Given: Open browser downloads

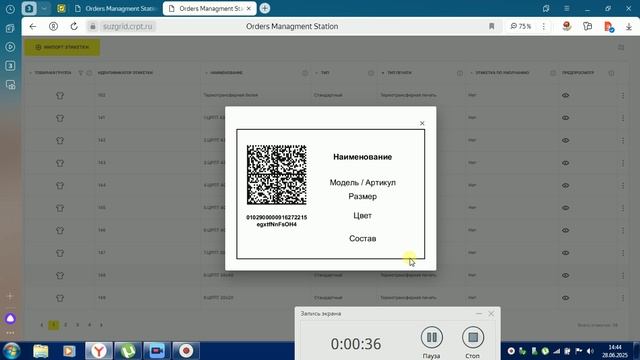Looking at the screenshot, I should (x=629, y=27).
